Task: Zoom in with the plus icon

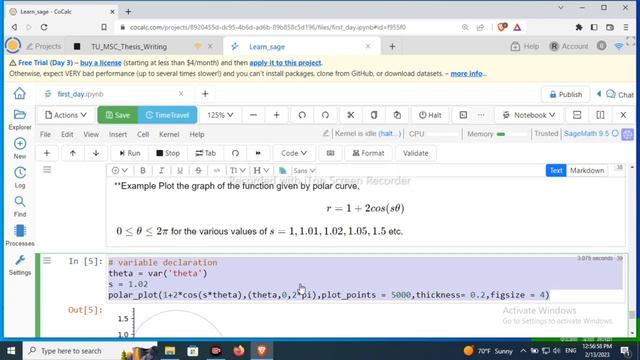Action: tap(276, 115)
